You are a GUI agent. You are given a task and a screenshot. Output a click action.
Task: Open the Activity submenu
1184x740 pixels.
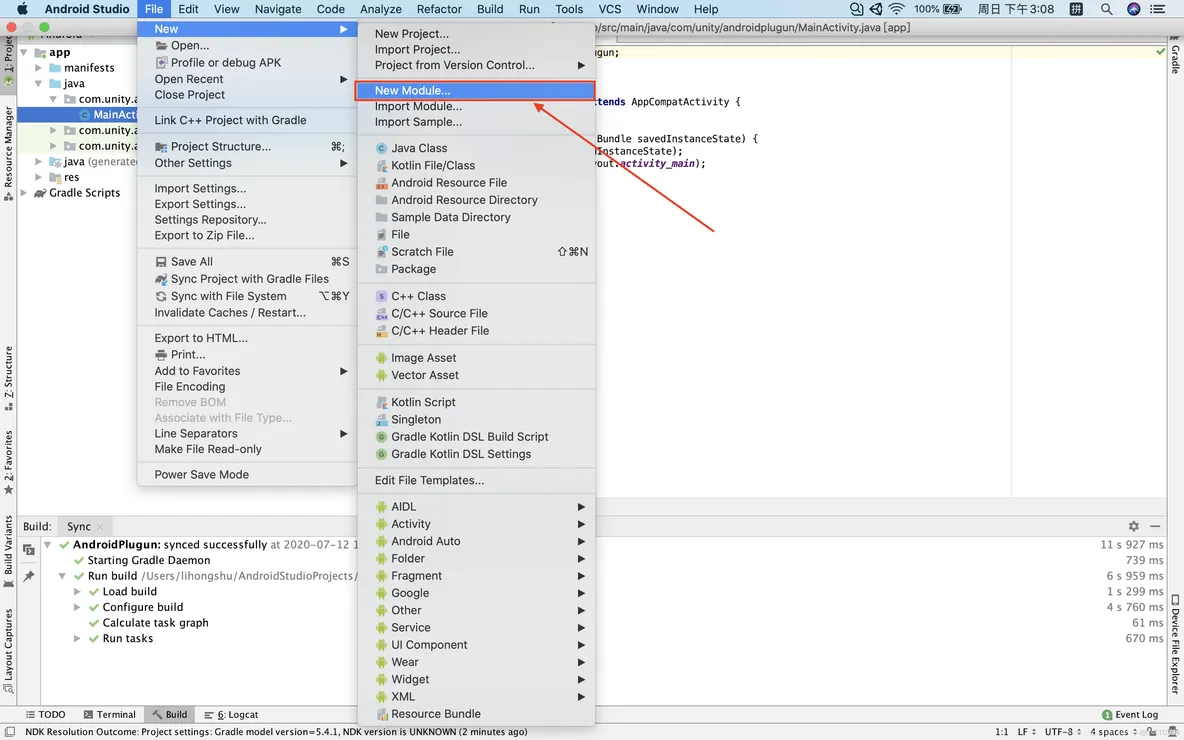click(x=476, y=524)
